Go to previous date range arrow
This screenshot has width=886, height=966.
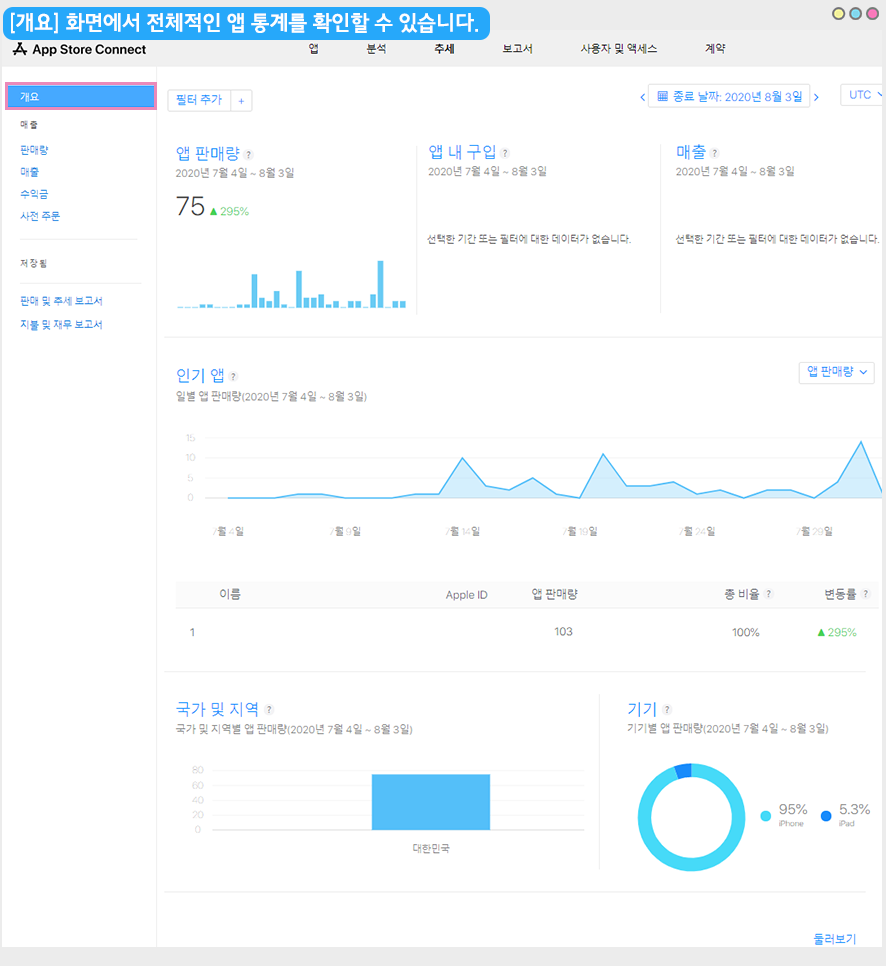[642, 97]
